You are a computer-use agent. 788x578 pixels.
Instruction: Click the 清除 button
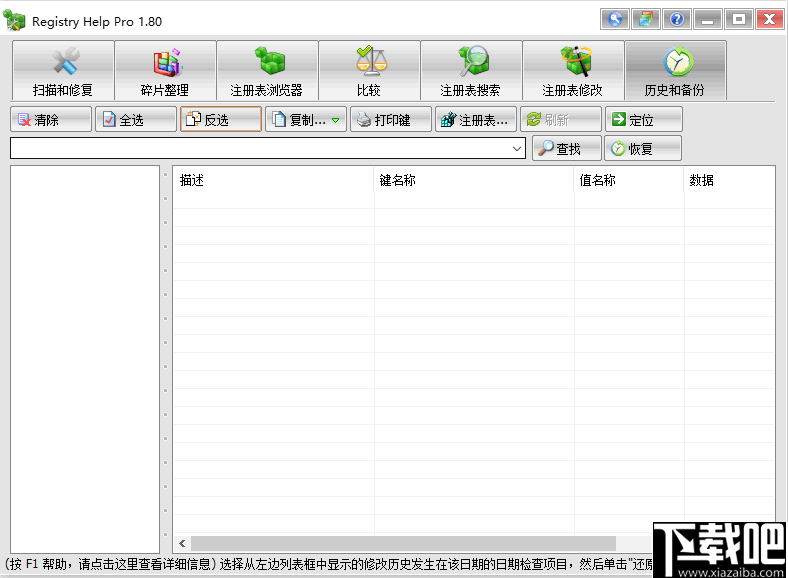click(x=51, y=120)
